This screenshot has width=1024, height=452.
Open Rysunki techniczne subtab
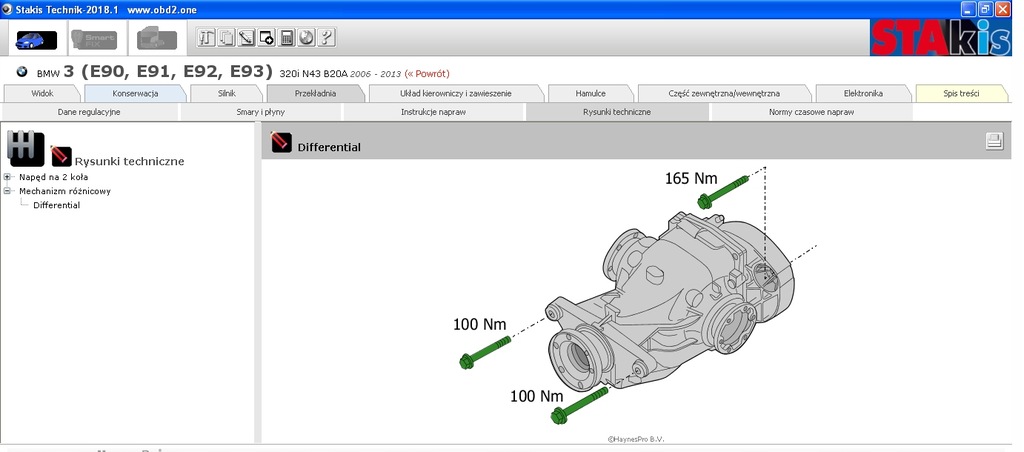[x=617, y=112]
